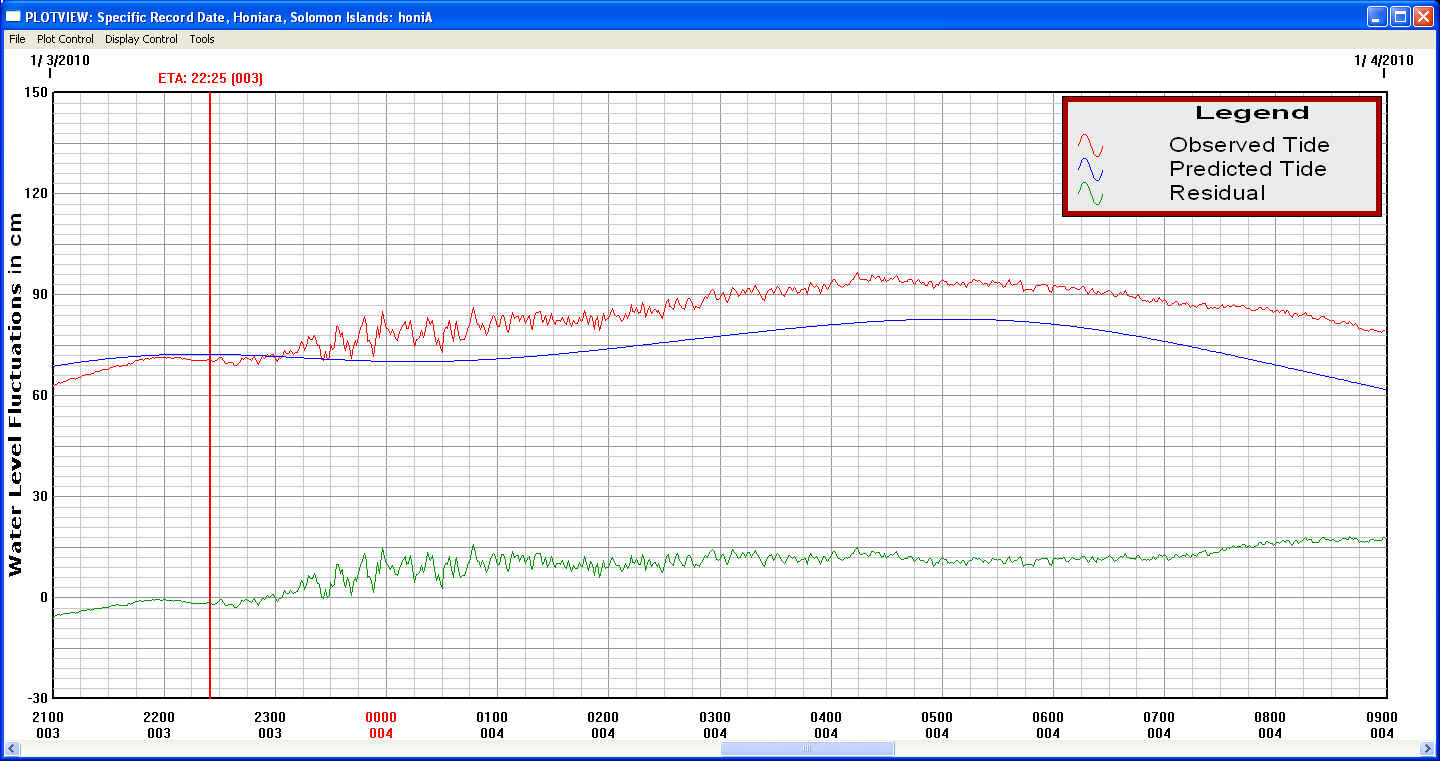Click the 'Legend' heading text
This screenshot has width=1440, height=761.
click(1251, 113)
